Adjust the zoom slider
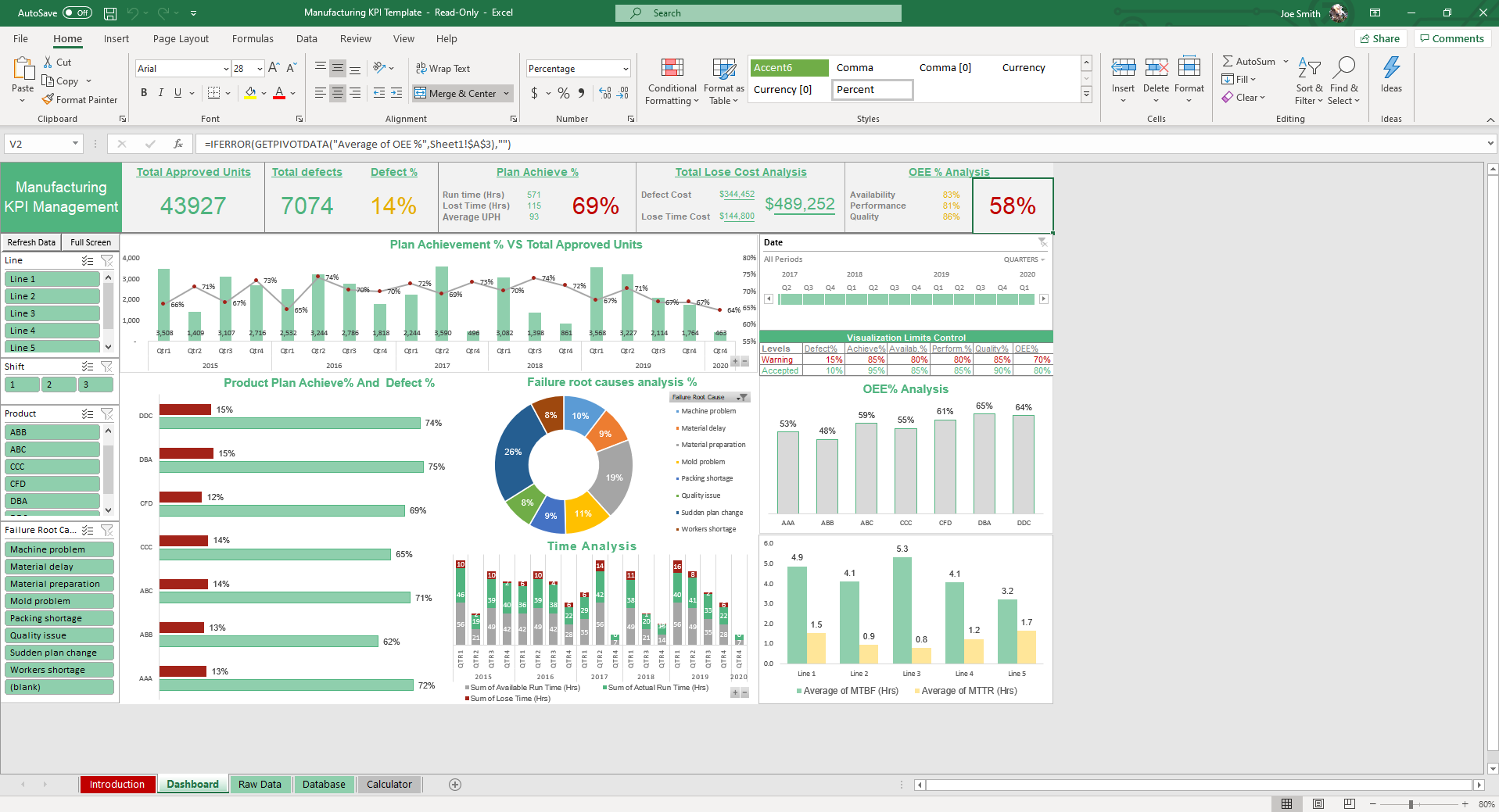1499x812 pixels. pos(1411,803)
